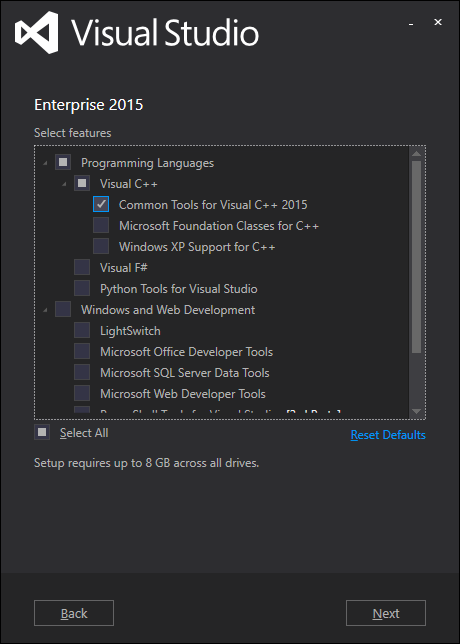Click the Next button

pyautogui.click(x=386, y=613)
